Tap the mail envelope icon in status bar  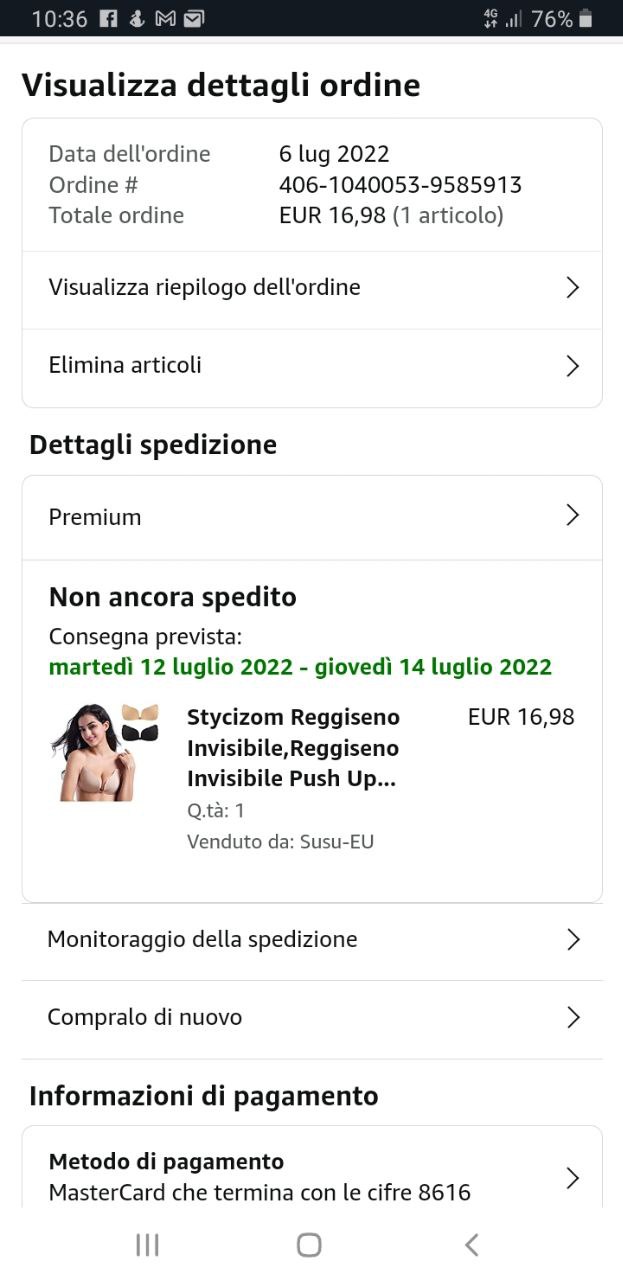tap(195, 19)
